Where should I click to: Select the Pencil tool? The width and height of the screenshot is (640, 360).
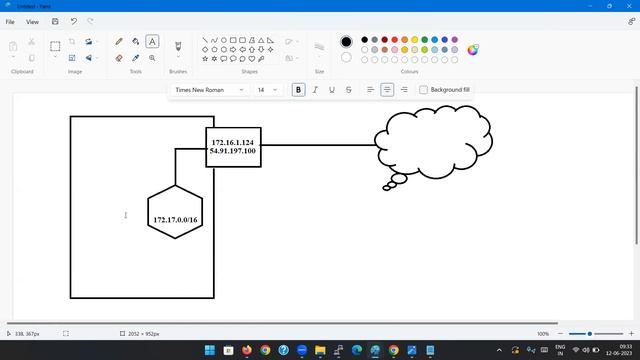pos(119,41)
